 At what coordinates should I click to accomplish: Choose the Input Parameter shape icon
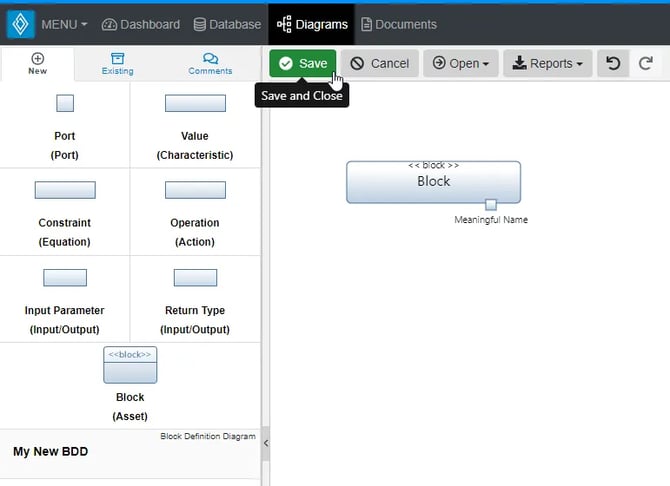(65, 277)
